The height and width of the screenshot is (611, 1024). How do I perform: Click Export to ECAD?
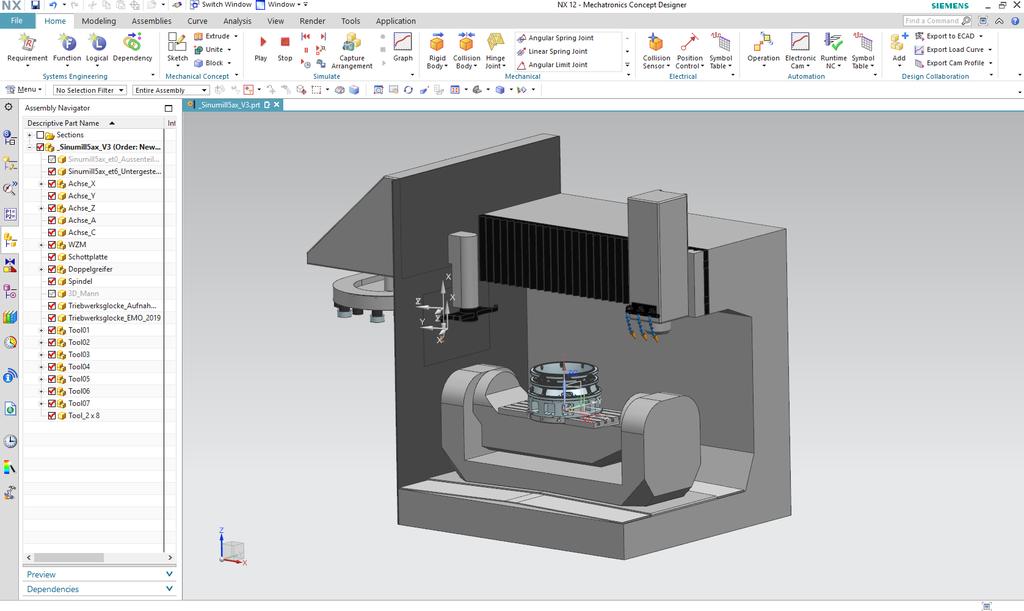[944, 36]
